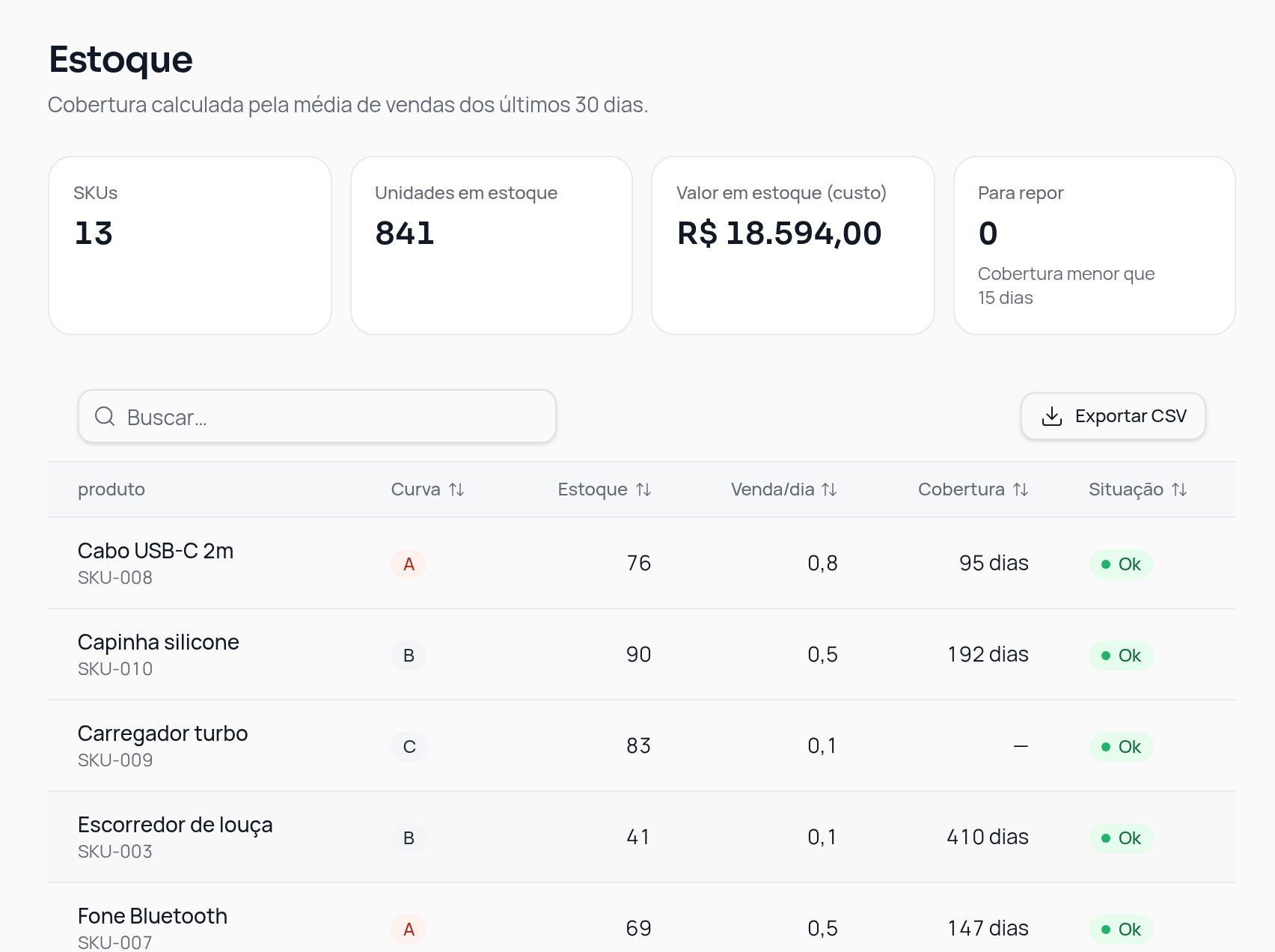1275x952 pixels.
Task: Click the download icon on Exportar CSV
Action: (x=1052, y=416)
